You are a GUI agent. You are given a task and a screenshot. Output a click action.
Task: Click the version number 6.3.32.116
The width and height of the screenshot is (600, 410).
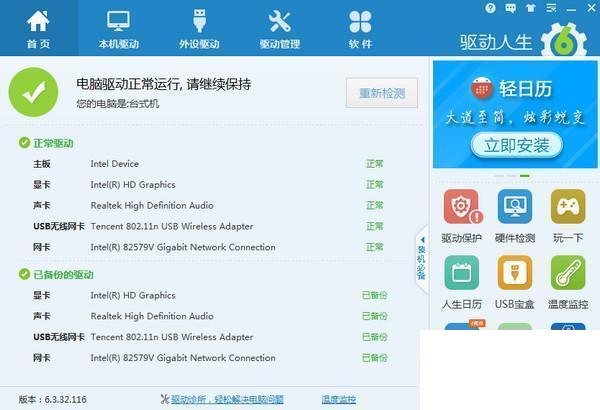point(65,400)
